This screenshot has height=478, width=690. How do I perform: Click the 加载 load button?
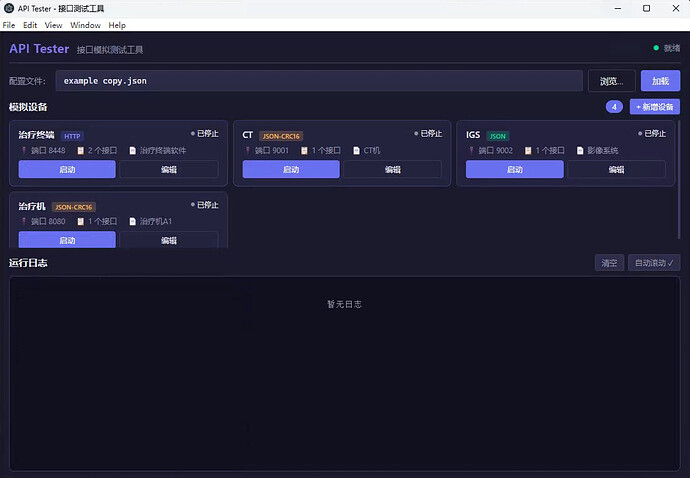tap(661, 81)
